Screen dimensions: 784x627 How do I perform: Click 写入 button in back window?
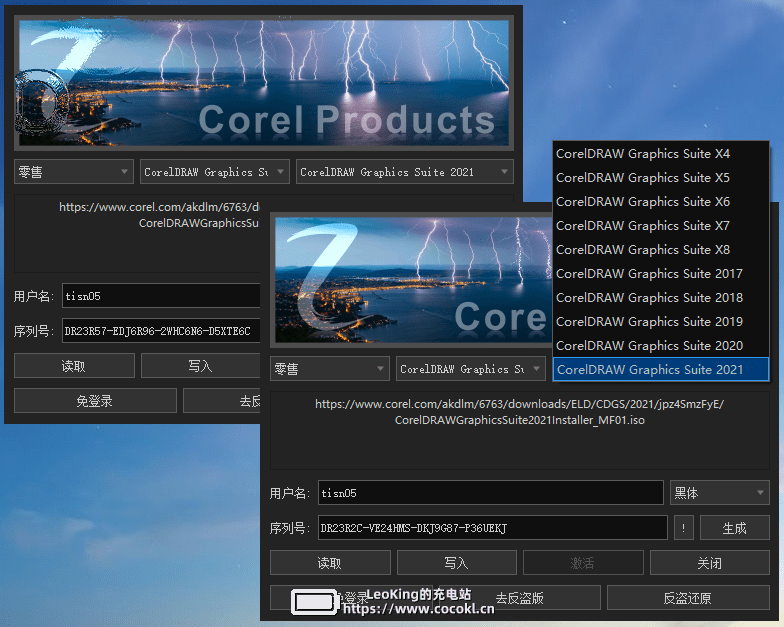200,366
